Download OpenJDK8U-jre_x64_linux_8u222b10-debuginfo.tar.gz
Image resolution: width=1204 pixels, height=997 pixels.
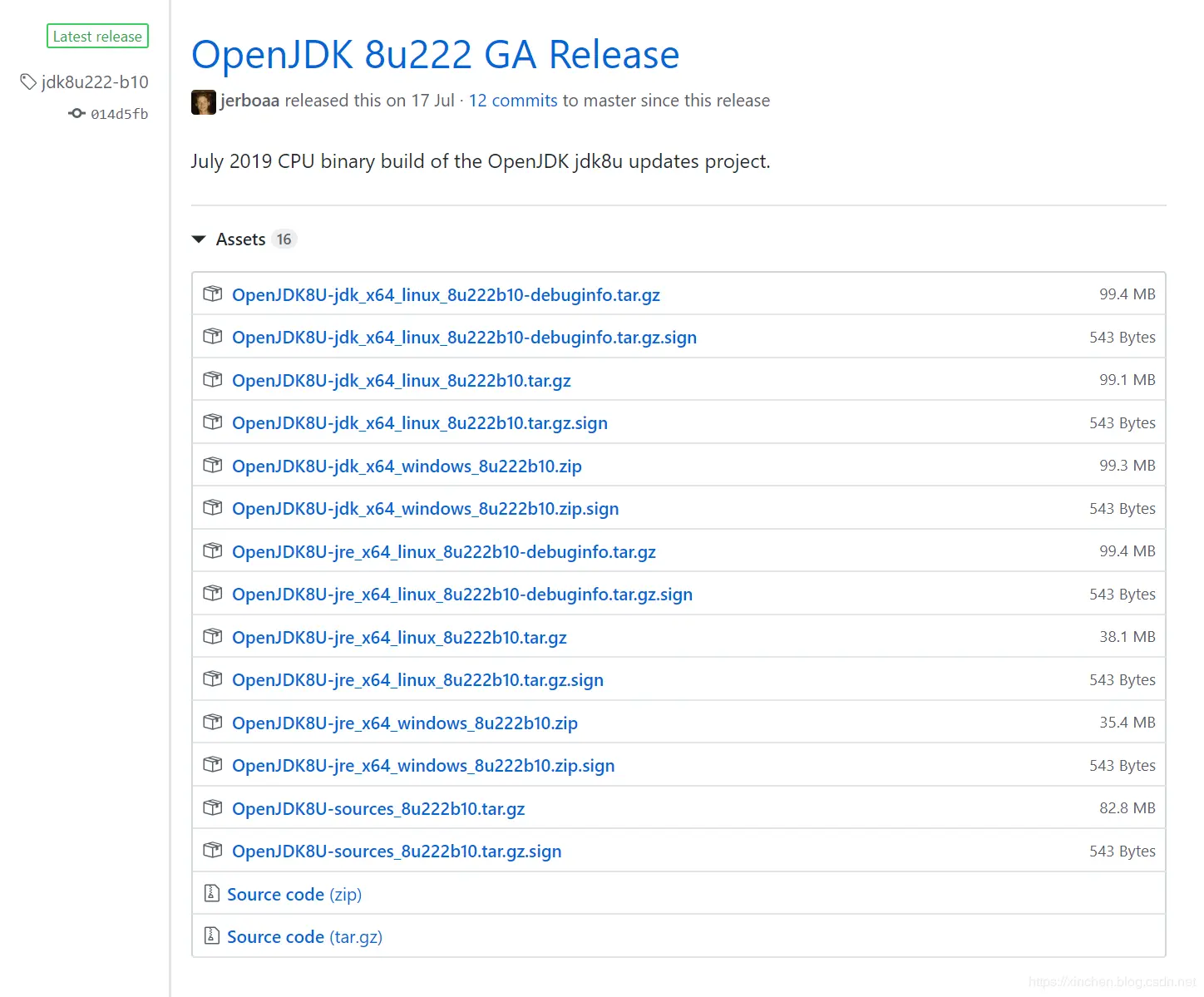coord(444,552)
